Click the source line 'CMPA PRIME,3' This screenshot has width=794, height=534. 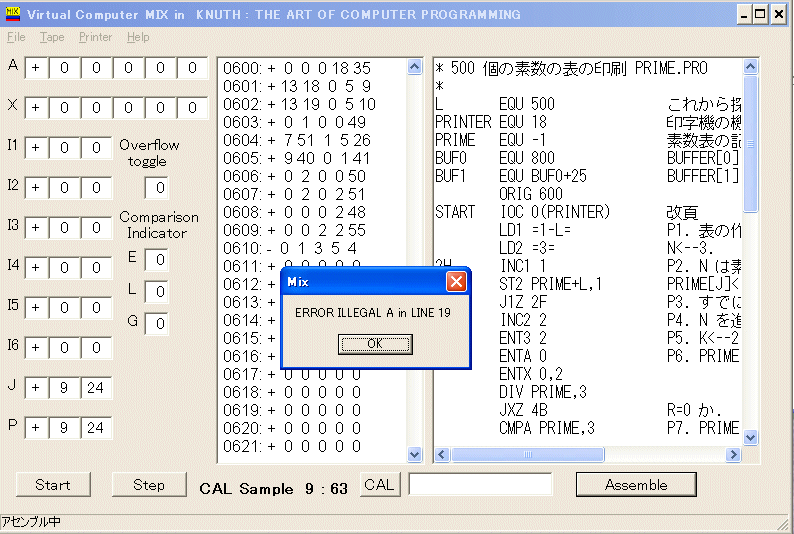547,428
